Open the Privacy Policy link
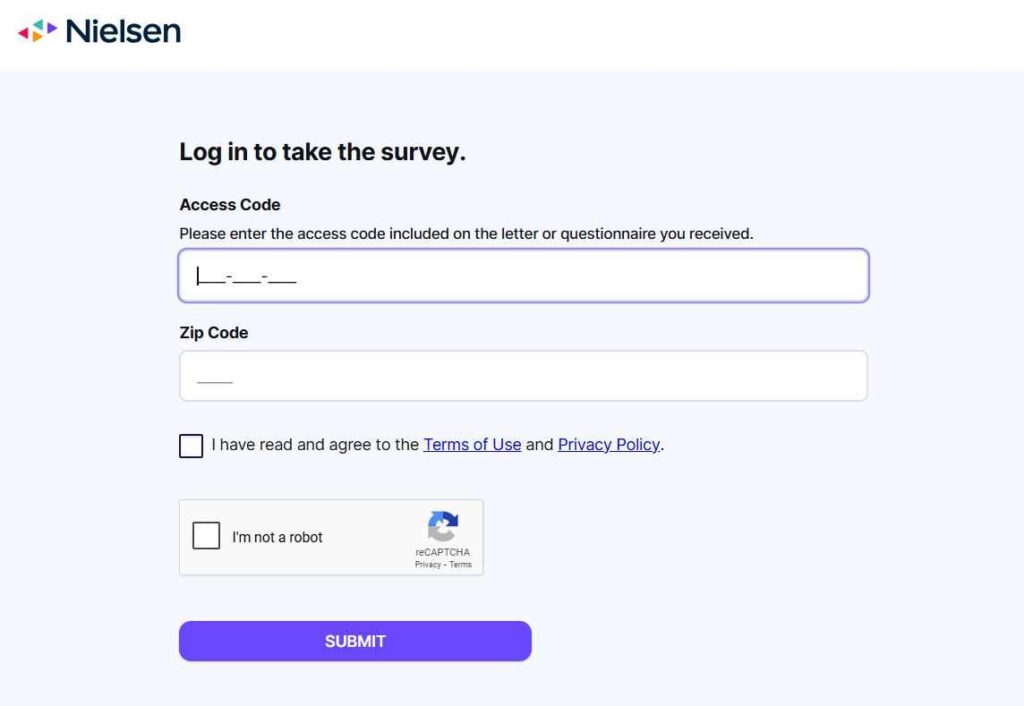Screen dimensions: 1024x706 pos(609,445)
